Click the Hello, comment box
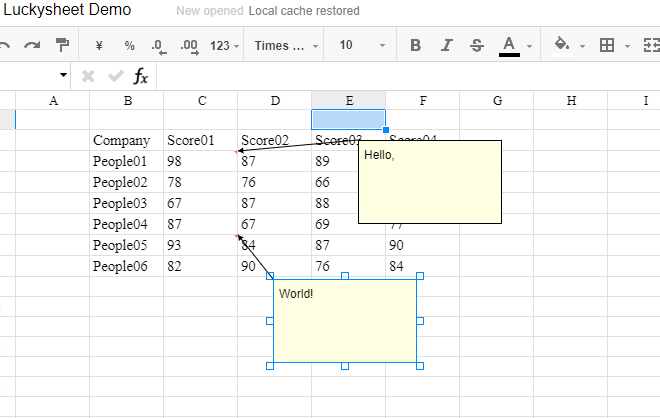This screenshot has width=660, height=418. (x=430, y=182)
